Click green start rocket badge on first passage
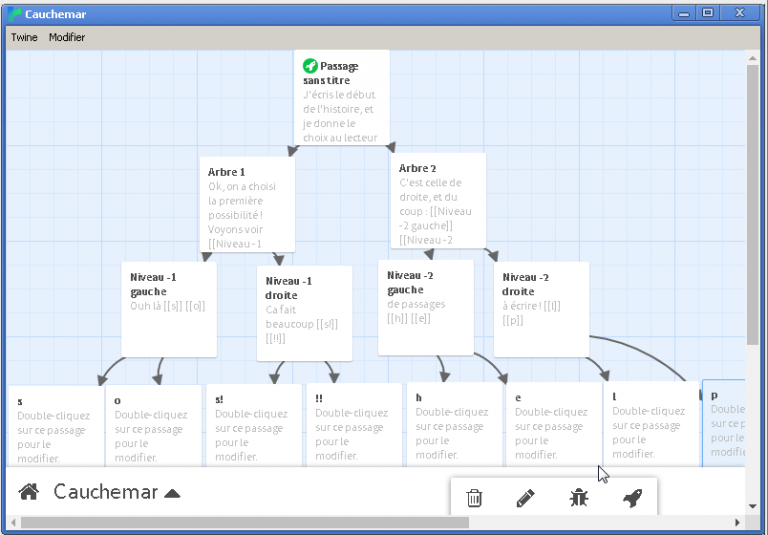Viewport: 768px width, 535px height. coord(310,65)
